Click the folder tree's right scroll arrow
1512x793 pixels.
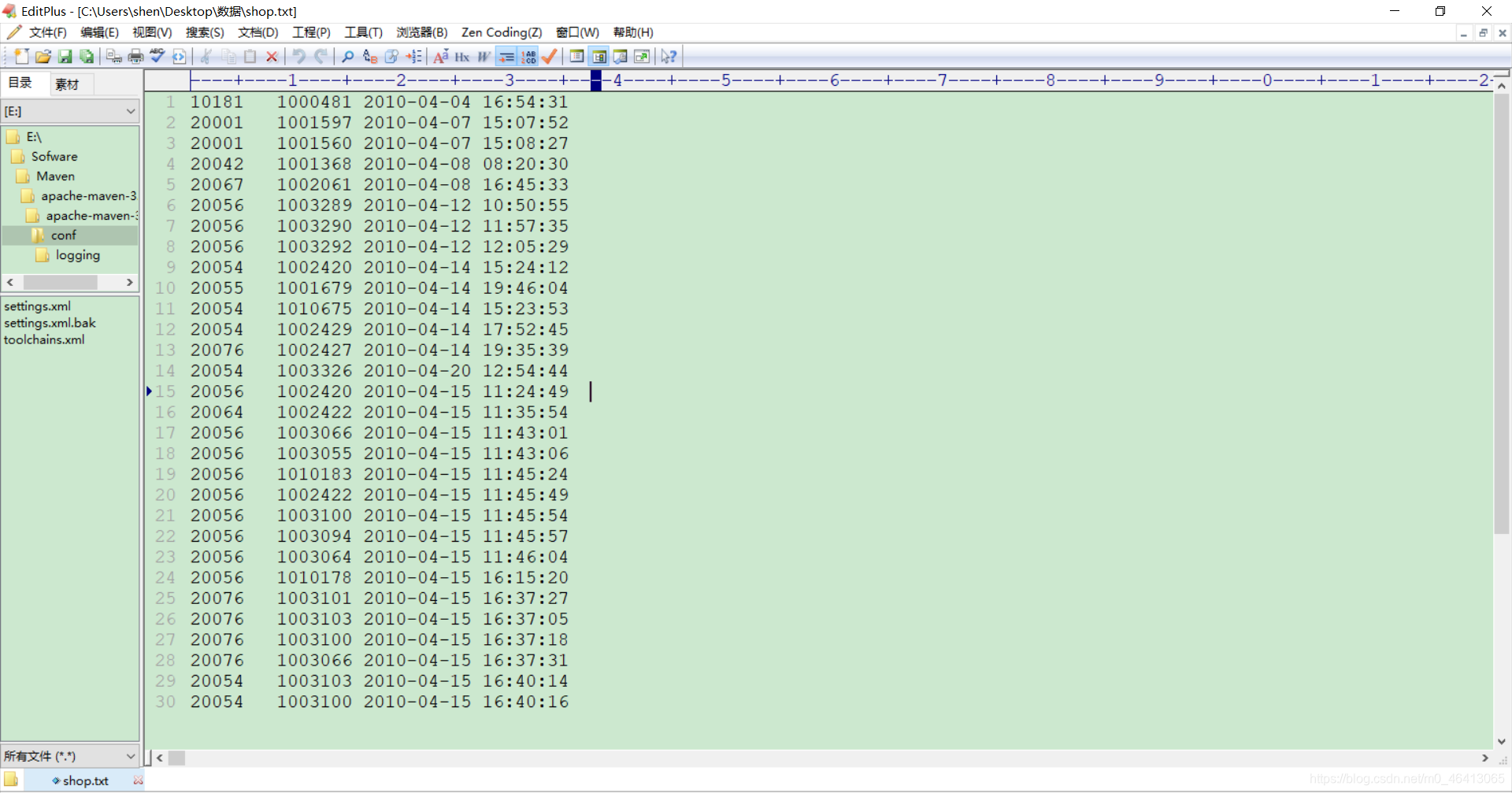(x=129, y=282)
